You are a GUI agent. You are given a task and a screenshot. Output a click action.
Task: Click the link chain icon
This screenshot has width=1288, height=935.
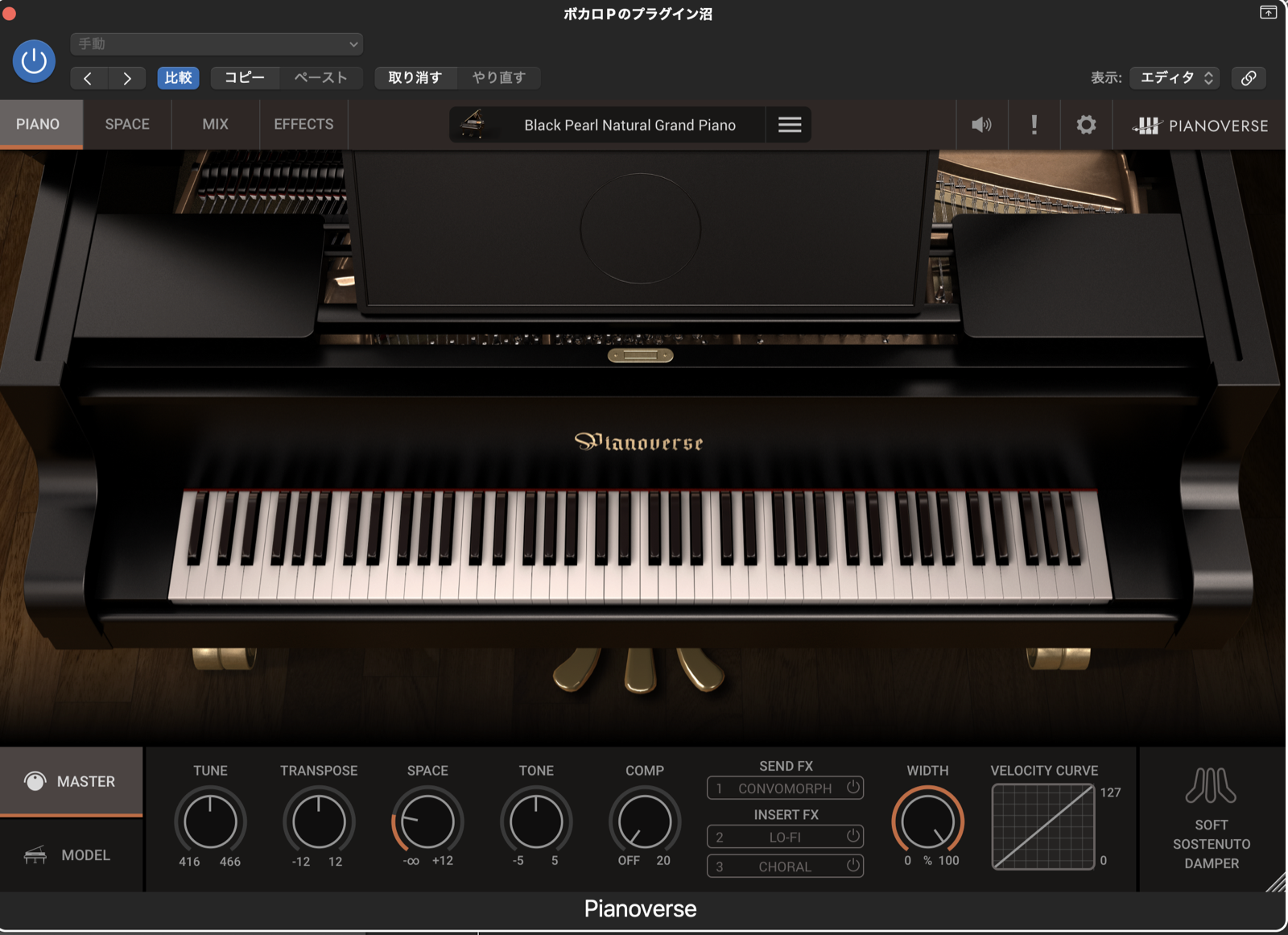point(1249,77)
